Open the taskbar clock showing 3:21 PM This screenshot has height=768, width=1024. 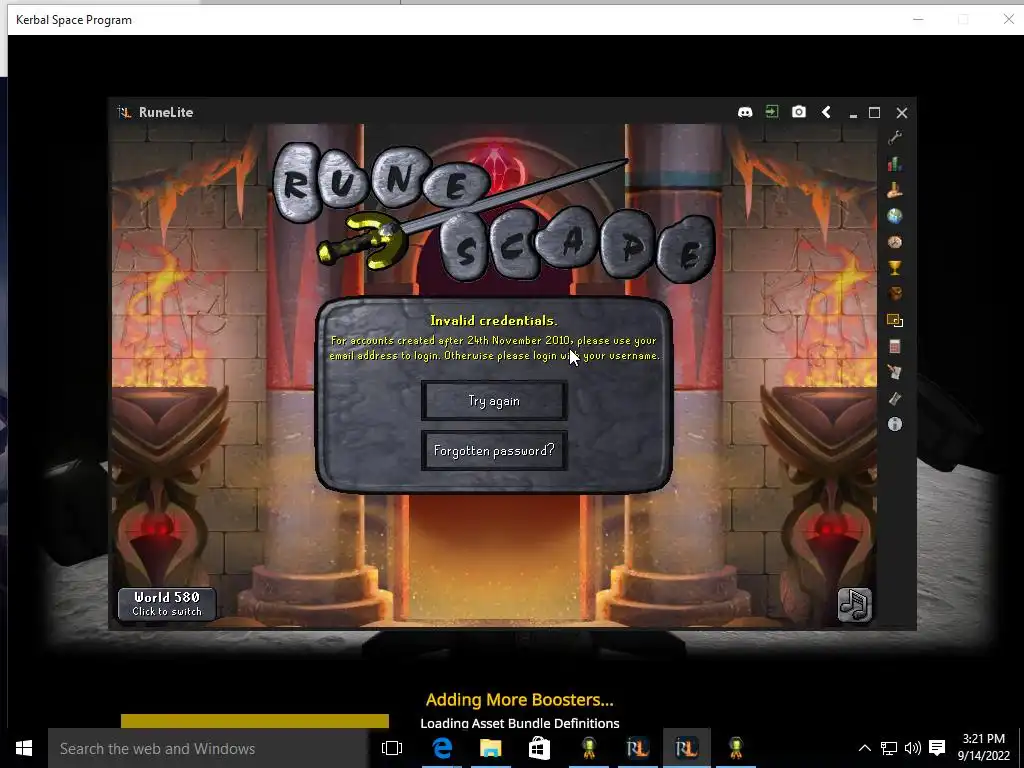pyautogui.click(x=984, y=748)
